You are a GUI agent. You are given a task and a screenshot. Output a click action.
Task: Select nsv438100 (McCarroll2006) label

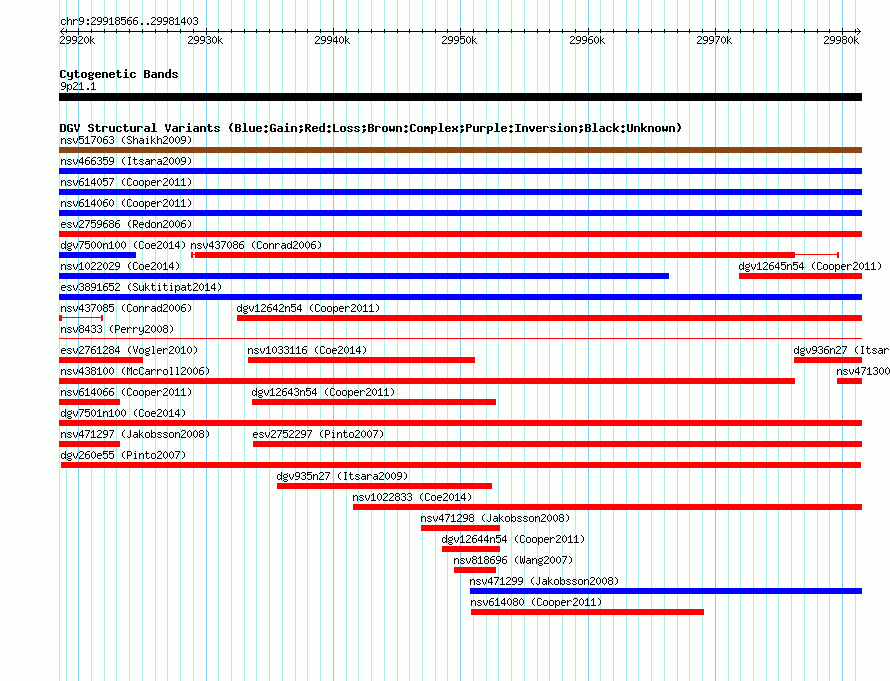[135, 371]
